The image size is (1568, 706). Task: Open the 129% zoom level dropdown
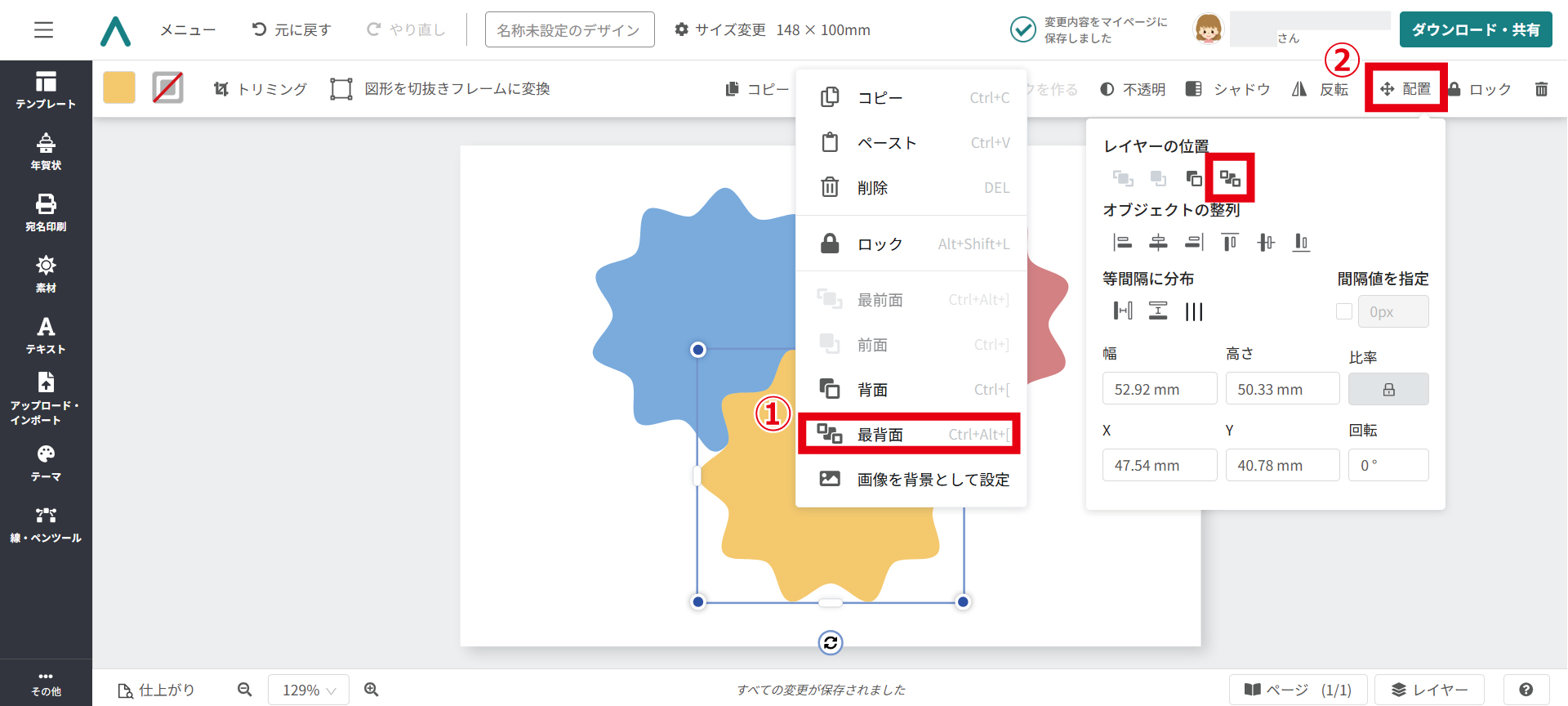309,690
